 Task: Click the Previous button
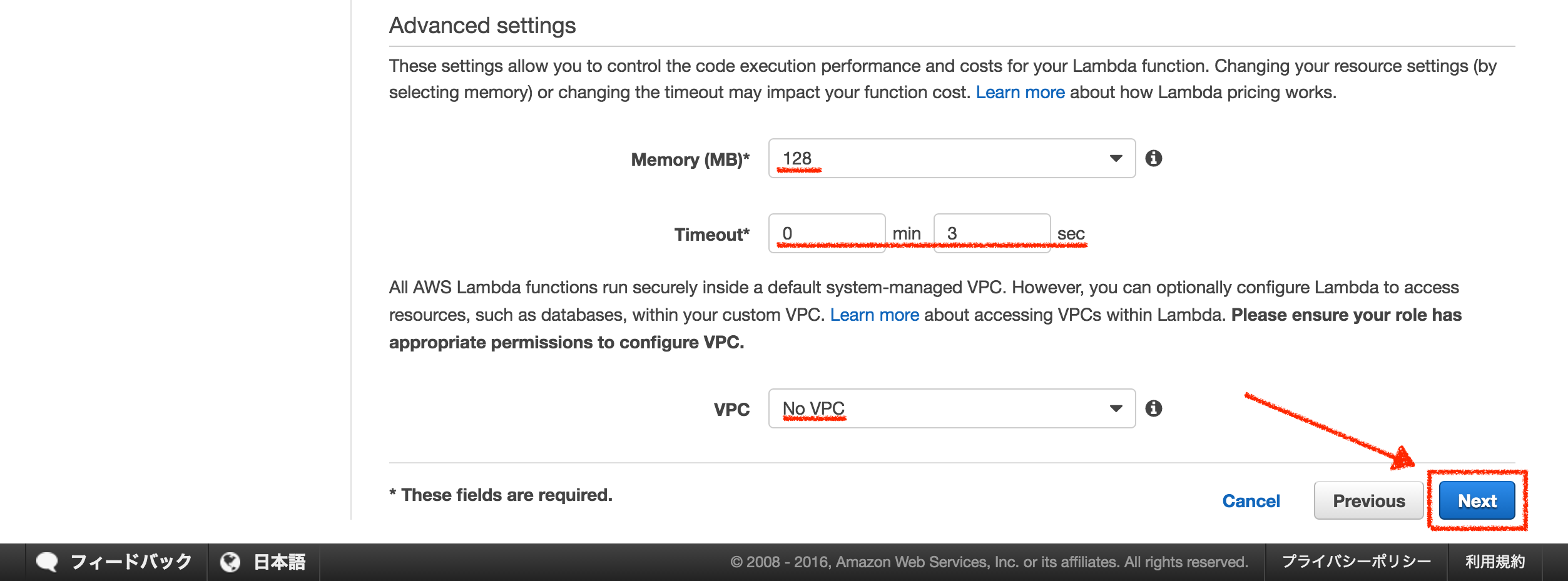(1369, 500)
